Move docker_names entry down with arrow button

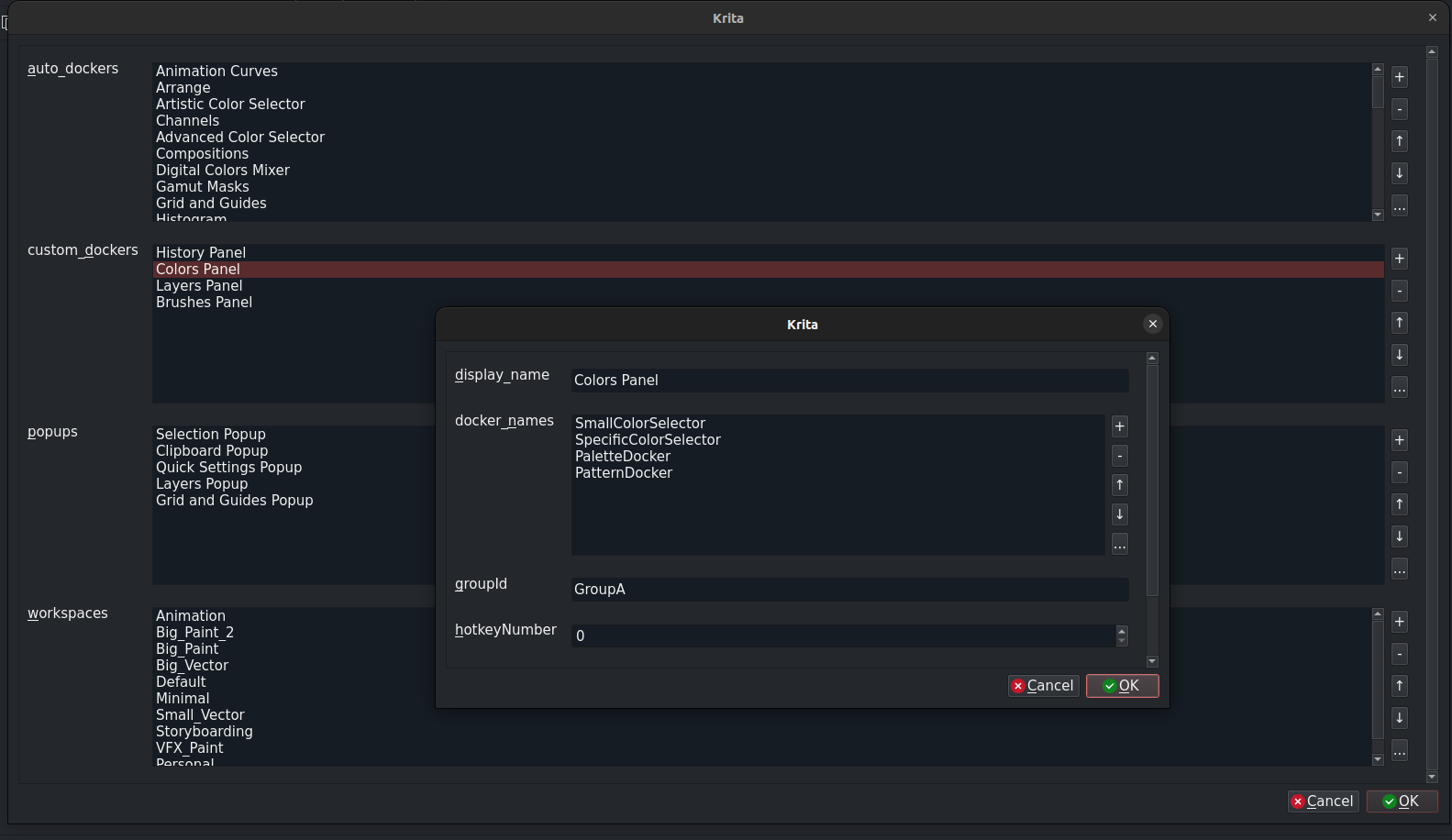pyautogui.click(x=1119, y=514)
